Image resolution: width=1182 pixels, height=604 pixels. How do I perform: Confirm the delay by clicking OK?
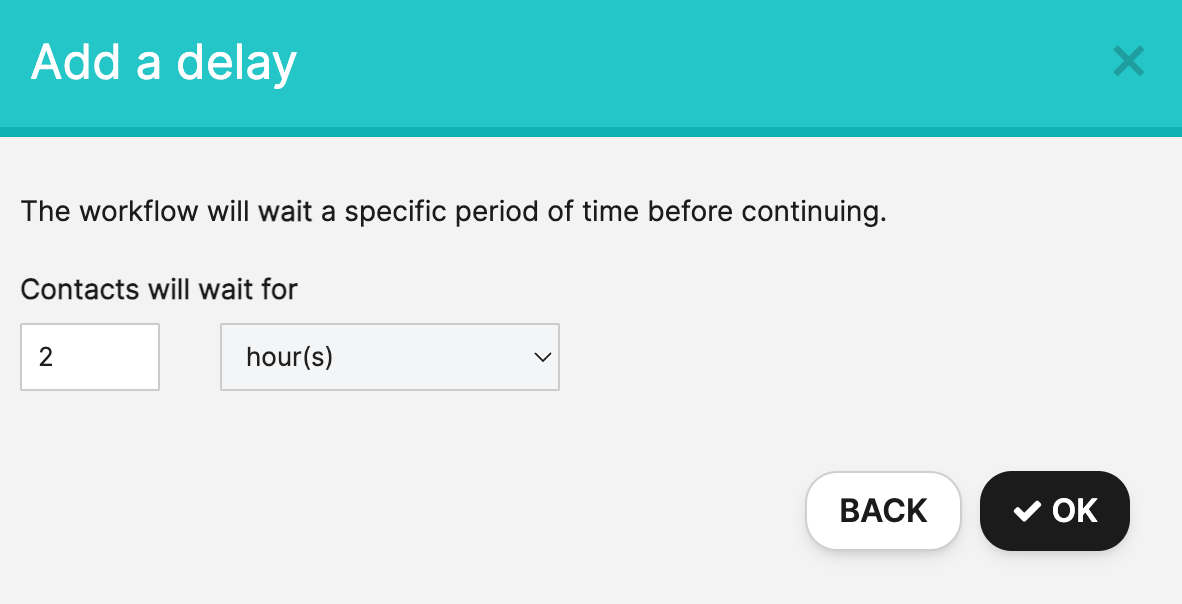pos(1055,510)
